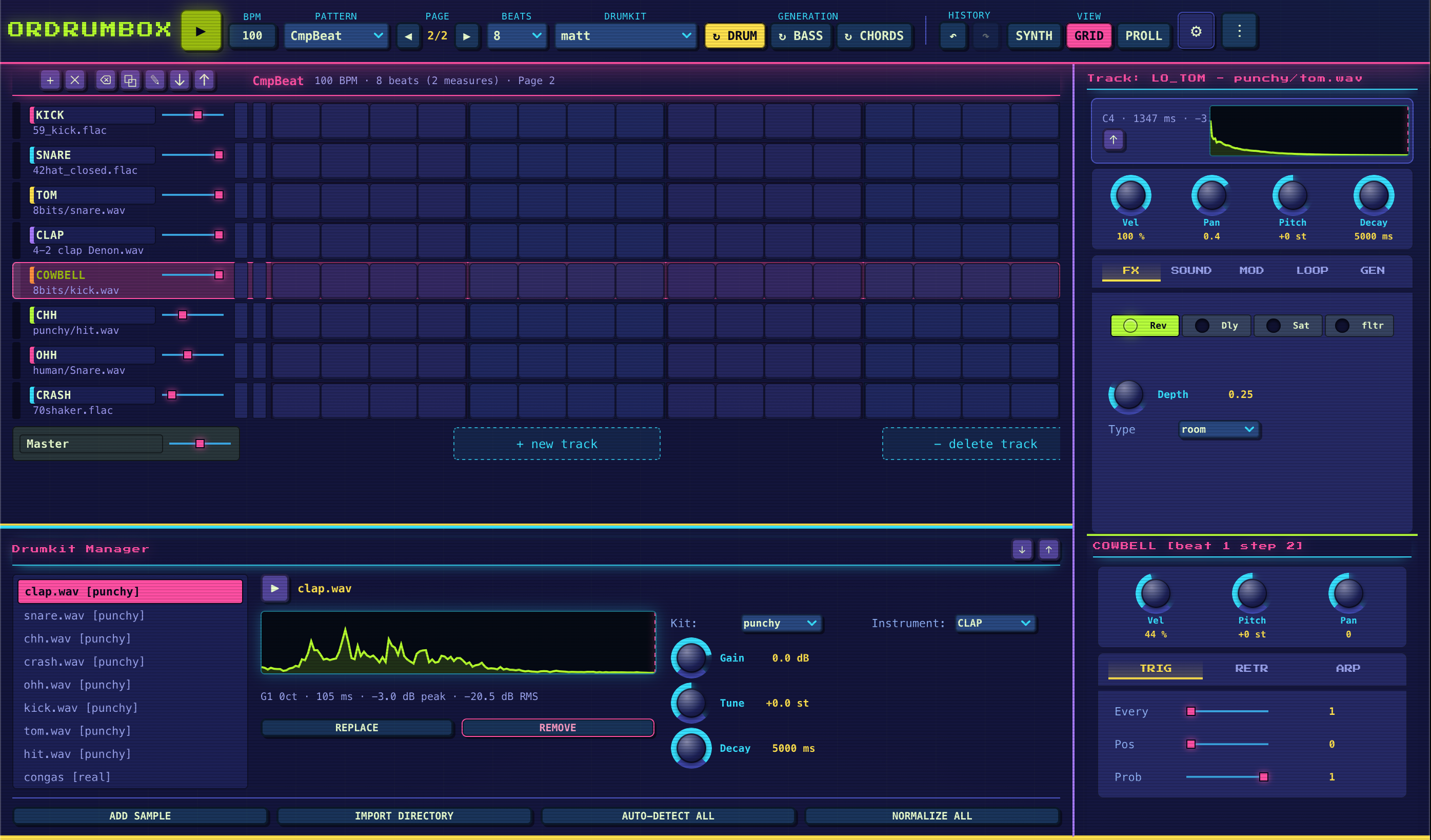Screen dimensions: 1431x840
Task: Click the up arrow under C4 waveform info
Action: [x=1114, y=139]
